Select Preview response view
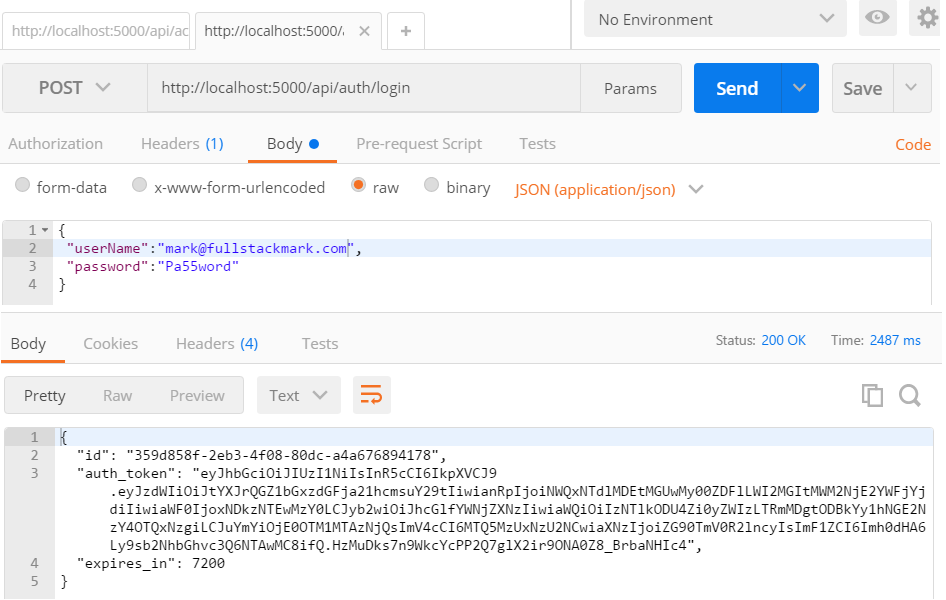This screenshot has width=946, height=600. click(197, 395)
